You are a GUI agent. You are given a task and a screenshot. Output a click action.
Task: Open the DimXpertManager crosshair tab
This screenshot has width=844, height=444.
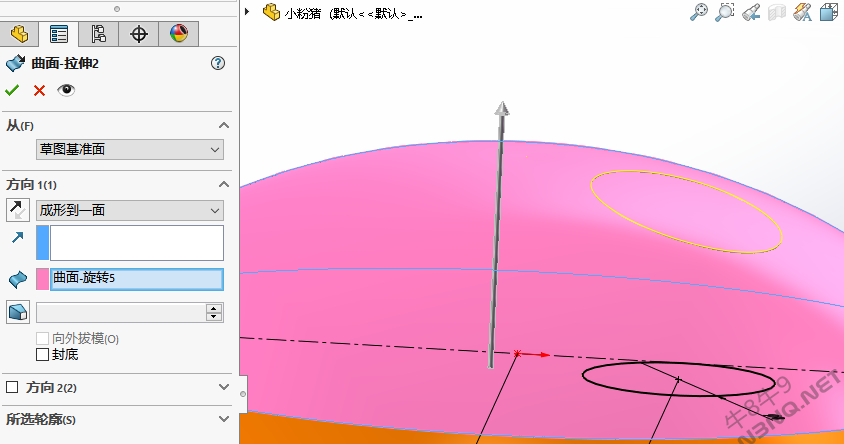point(139,33)
